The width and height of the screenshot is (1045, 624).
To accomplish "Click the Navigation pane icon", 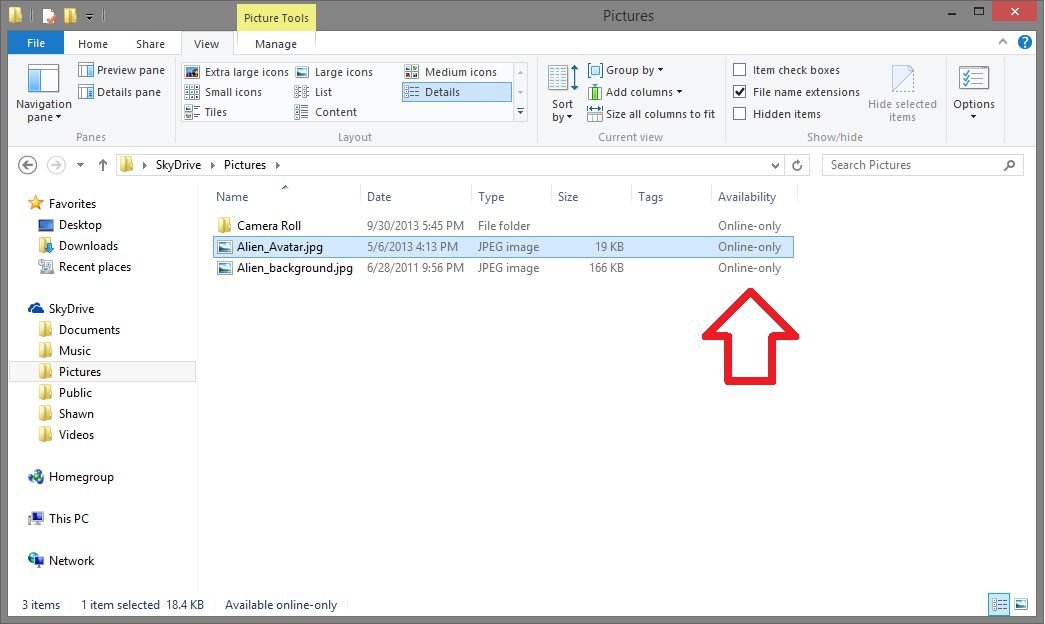I will pos(43,81).
